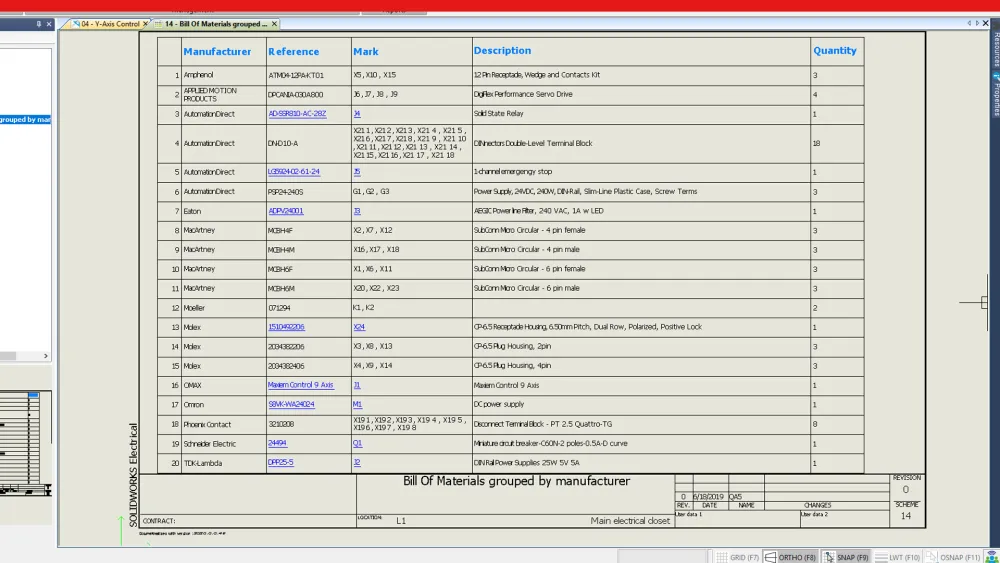Open the collaborative users icon in status bar

[x=991, y=557]
